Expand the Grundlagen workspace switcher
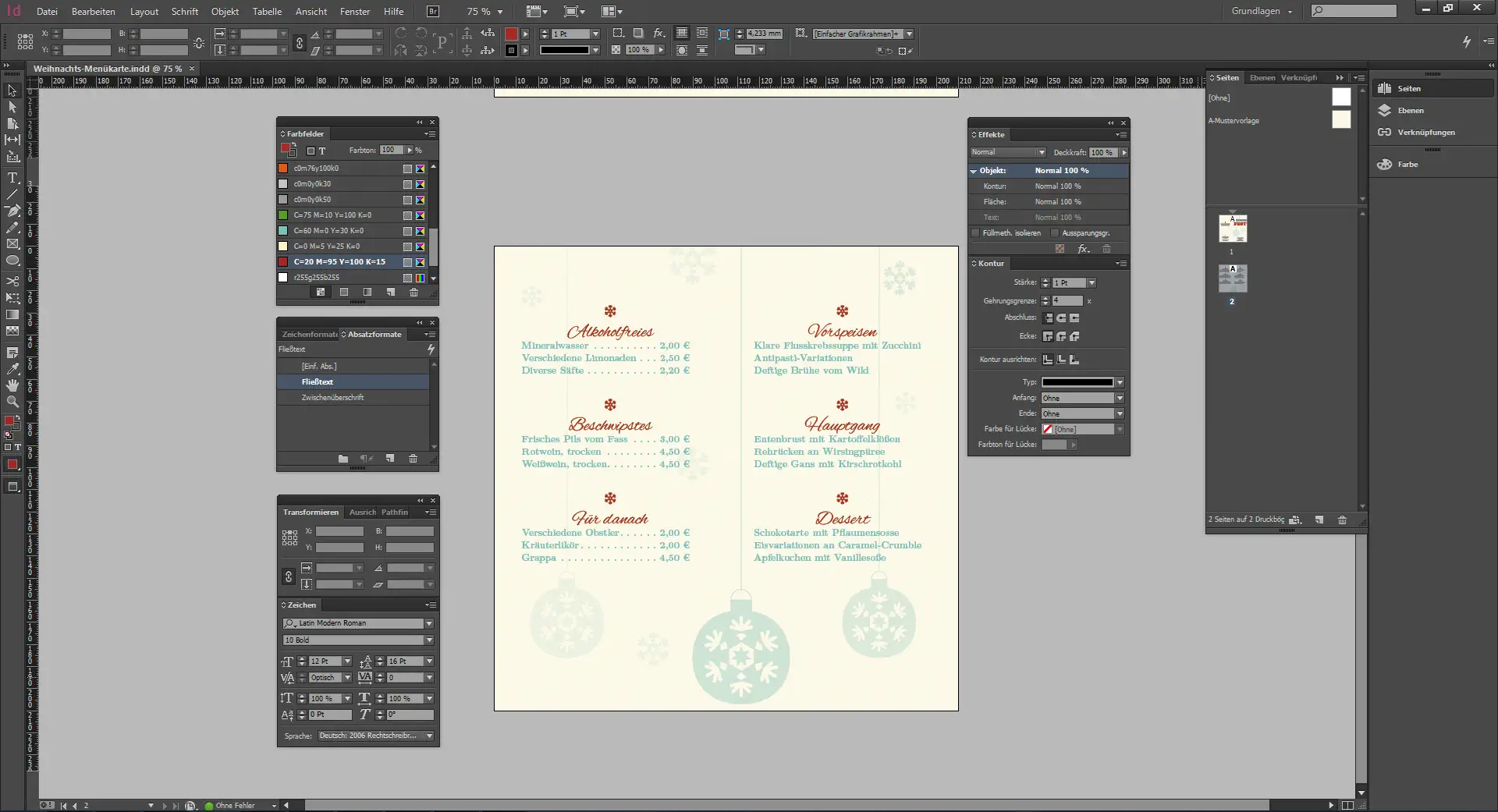Screen dimensions: 1498x812 tap(1262, 12)
